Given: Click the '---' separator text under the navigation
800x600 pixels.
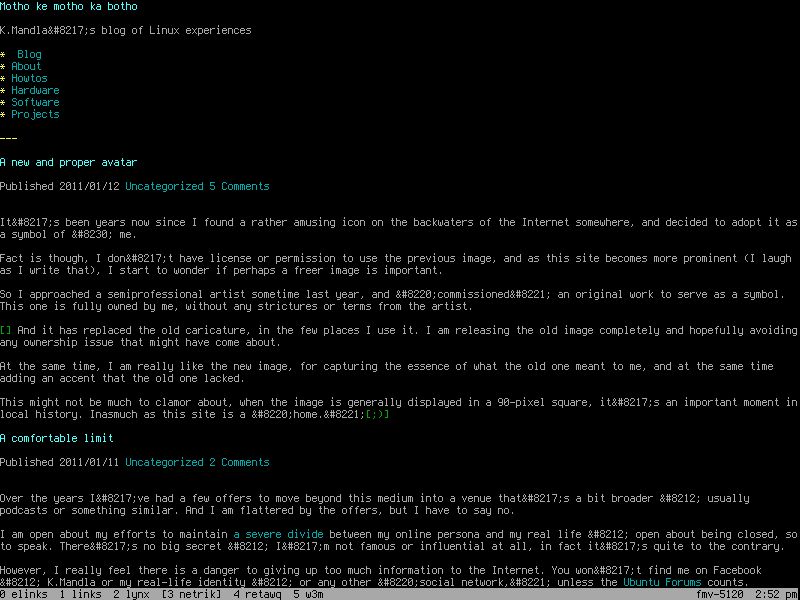Looking at the screenshot, I should 9,138.
